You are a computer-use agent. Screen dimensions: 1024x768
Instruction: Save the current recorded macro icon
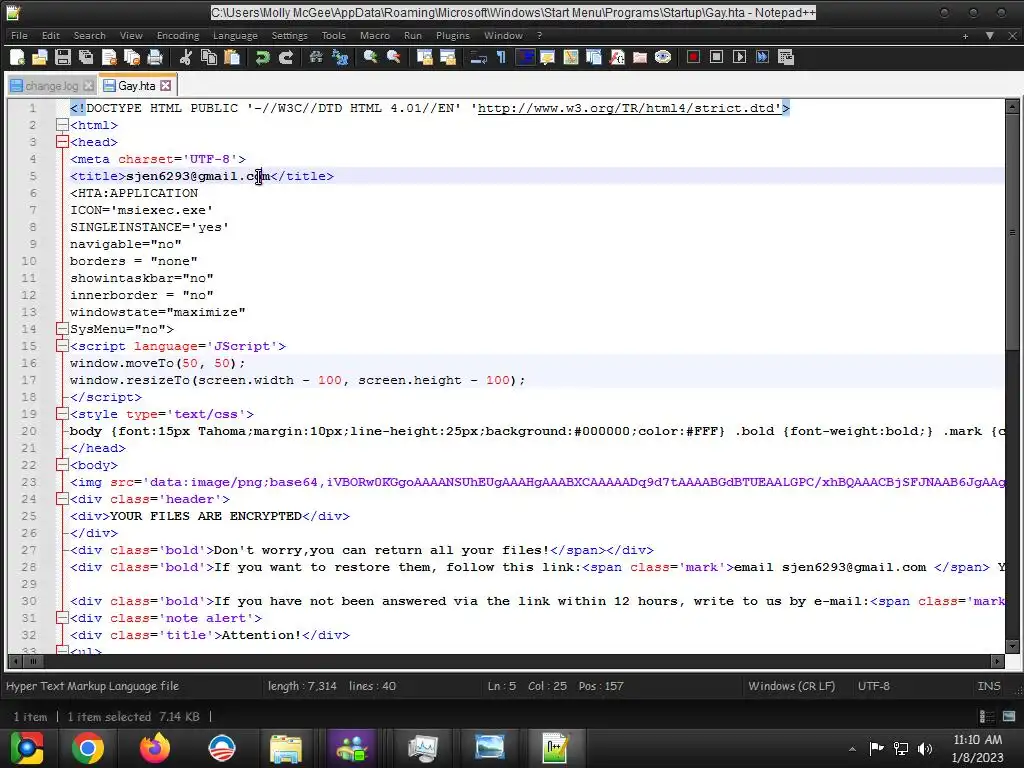pyautogui.click(x=786, y=57)
